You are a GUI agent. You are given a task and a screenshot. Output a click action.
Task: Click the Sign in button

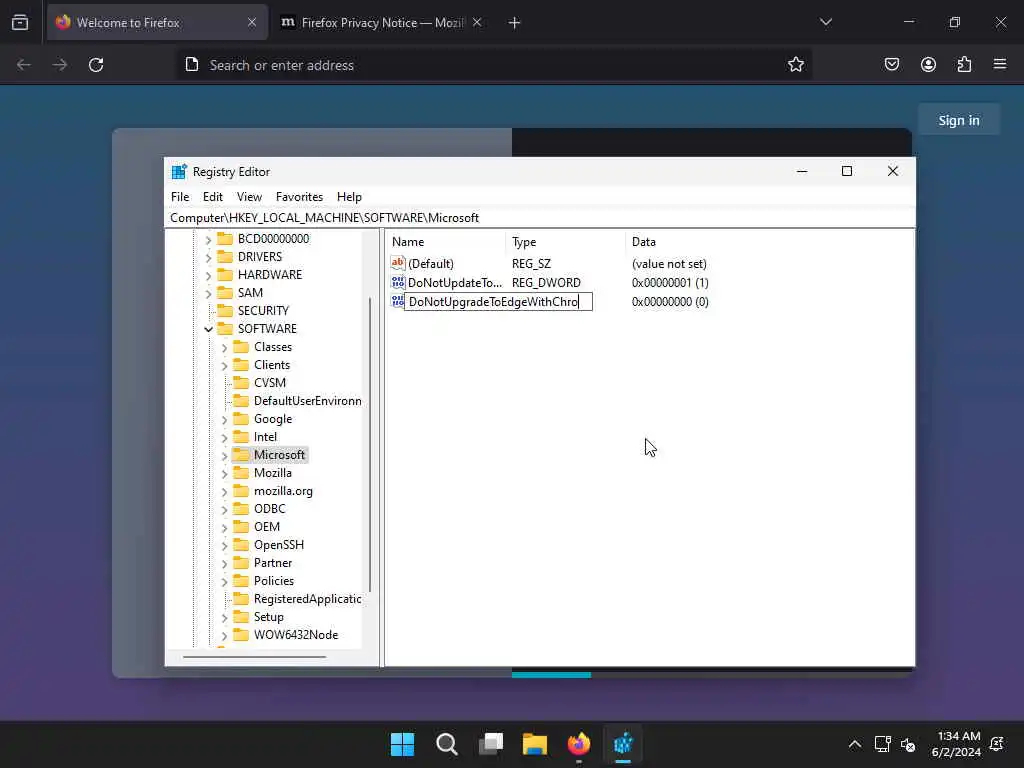(x=959, y=120)
